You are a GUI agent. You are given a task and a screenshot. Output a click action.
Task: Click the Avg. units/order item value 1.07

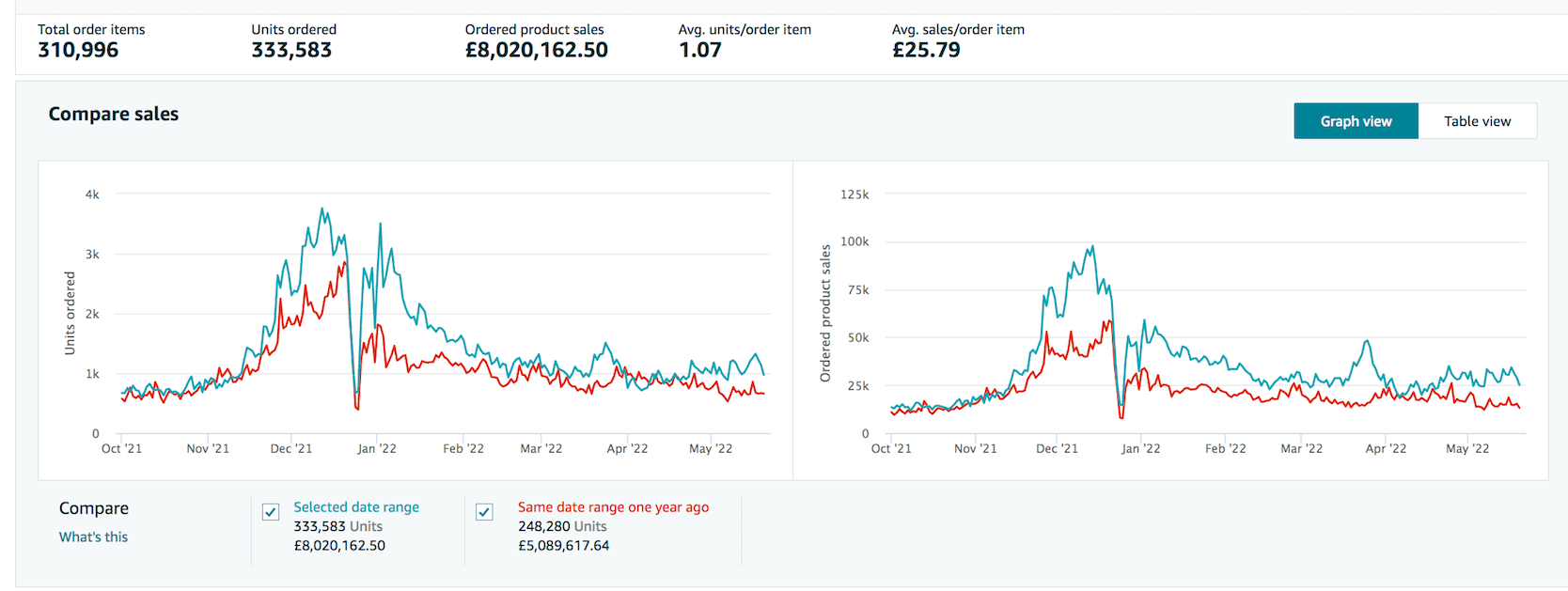click(x=699, y=50)
